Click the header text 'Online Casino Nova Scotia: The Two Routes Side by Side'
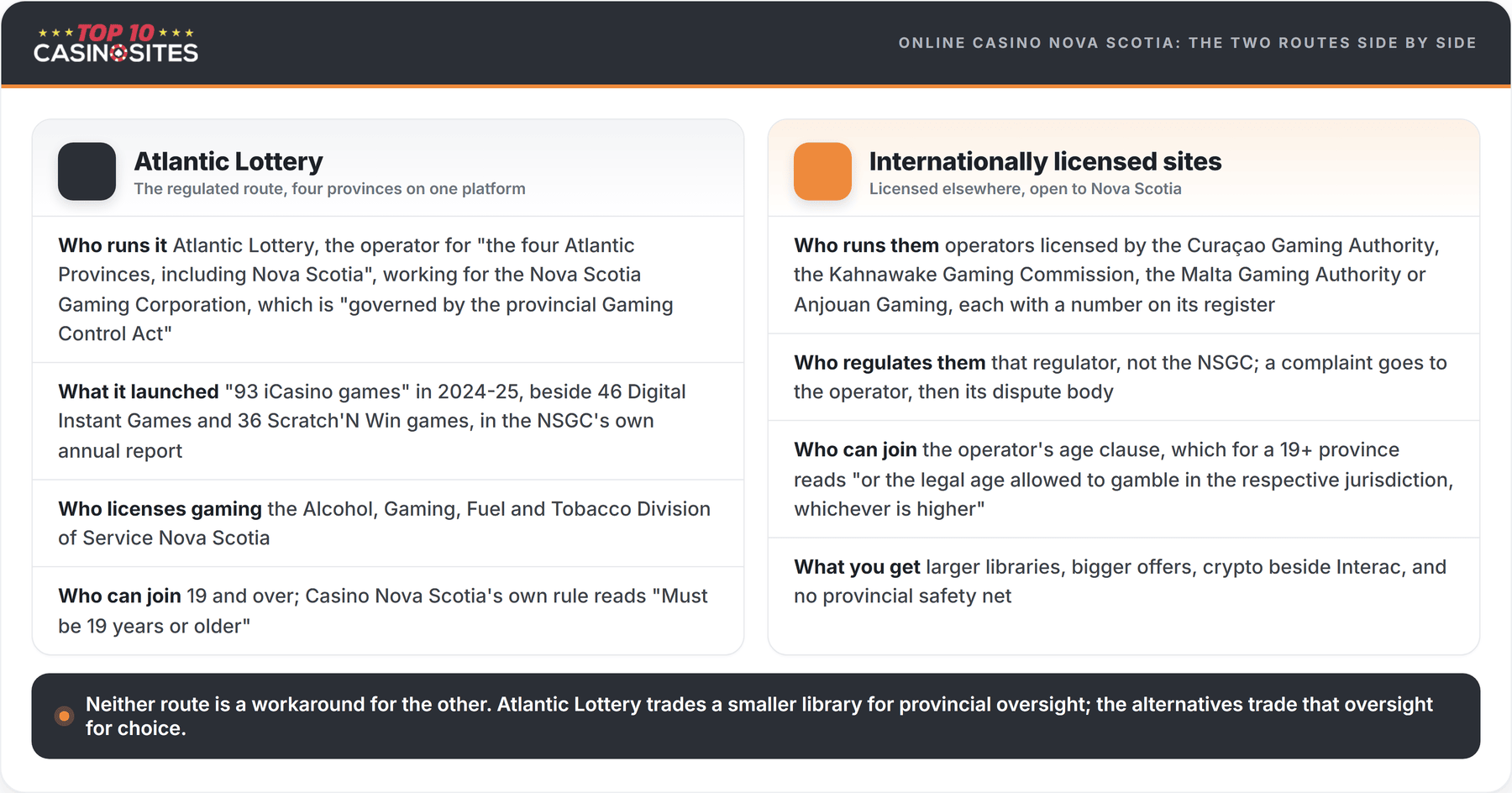This screenshot has height=793, width=1512. tap(1187, 43)
